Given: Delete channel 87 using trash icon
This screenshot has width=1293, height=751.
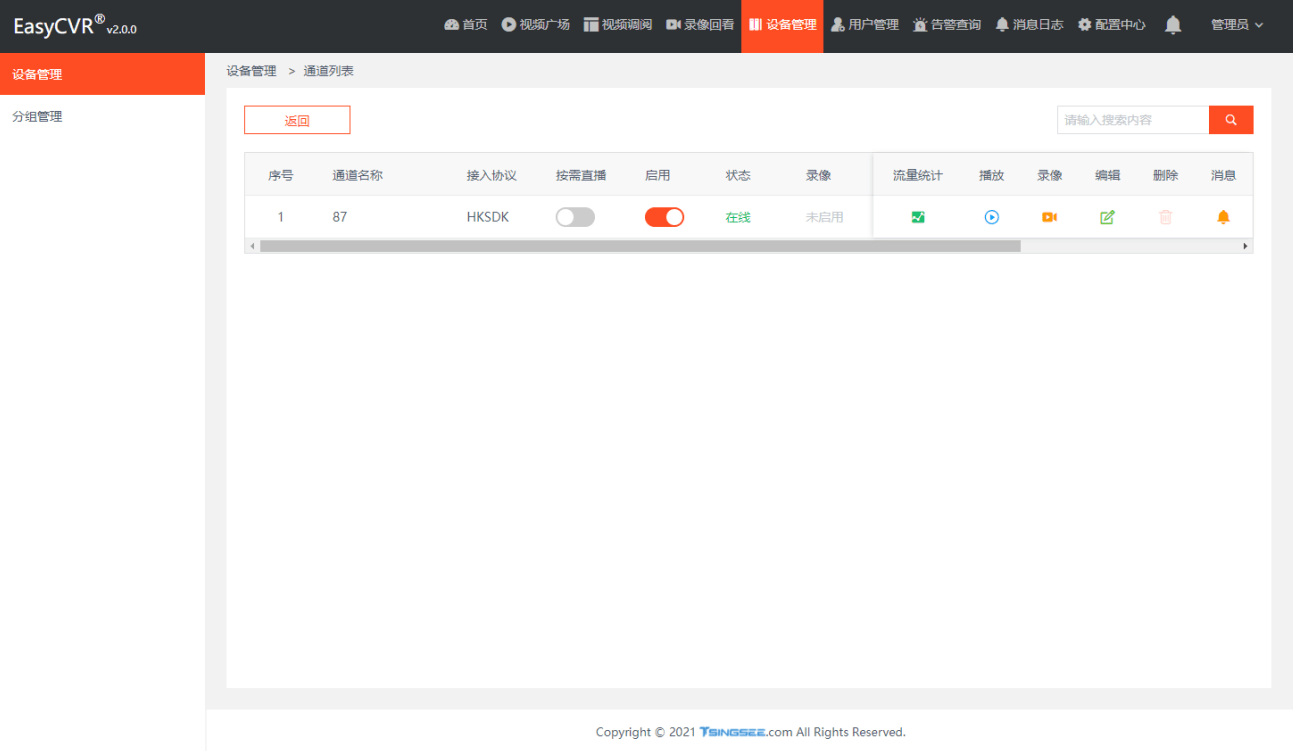Looking at the screenshot, I should pyautogui.click(x=1165, y=217).
